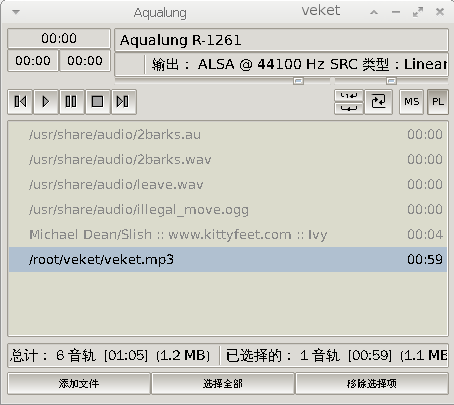Screen dimensions: 454x405
Task: Select /usr/share/audio/2barks.au in the playlist
Action: 228,135
